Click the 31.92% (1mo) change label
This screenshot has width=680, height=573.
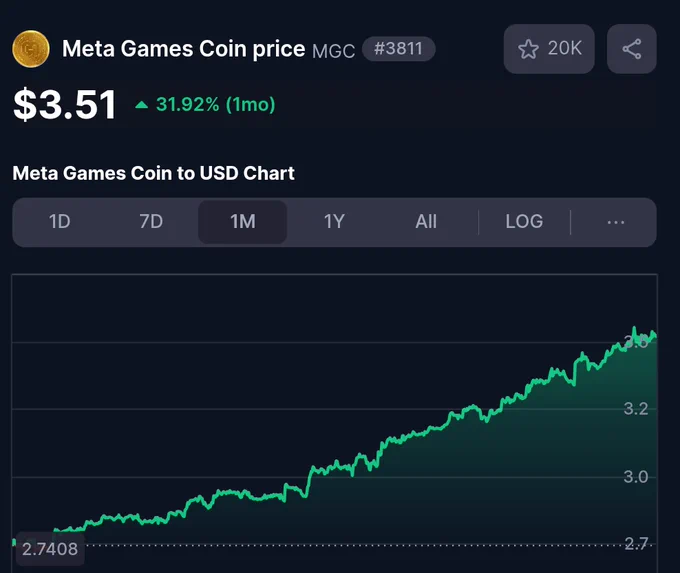[x=216, y=104]
